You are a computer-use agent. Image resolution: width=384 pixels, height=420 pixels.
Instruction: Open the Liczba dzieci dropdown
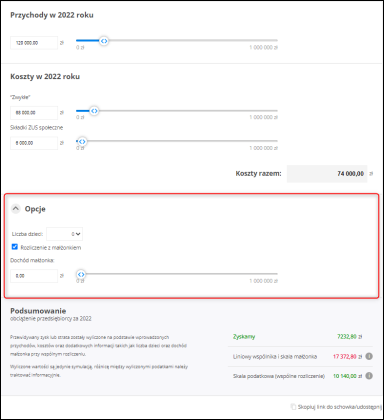pos(65,234)
